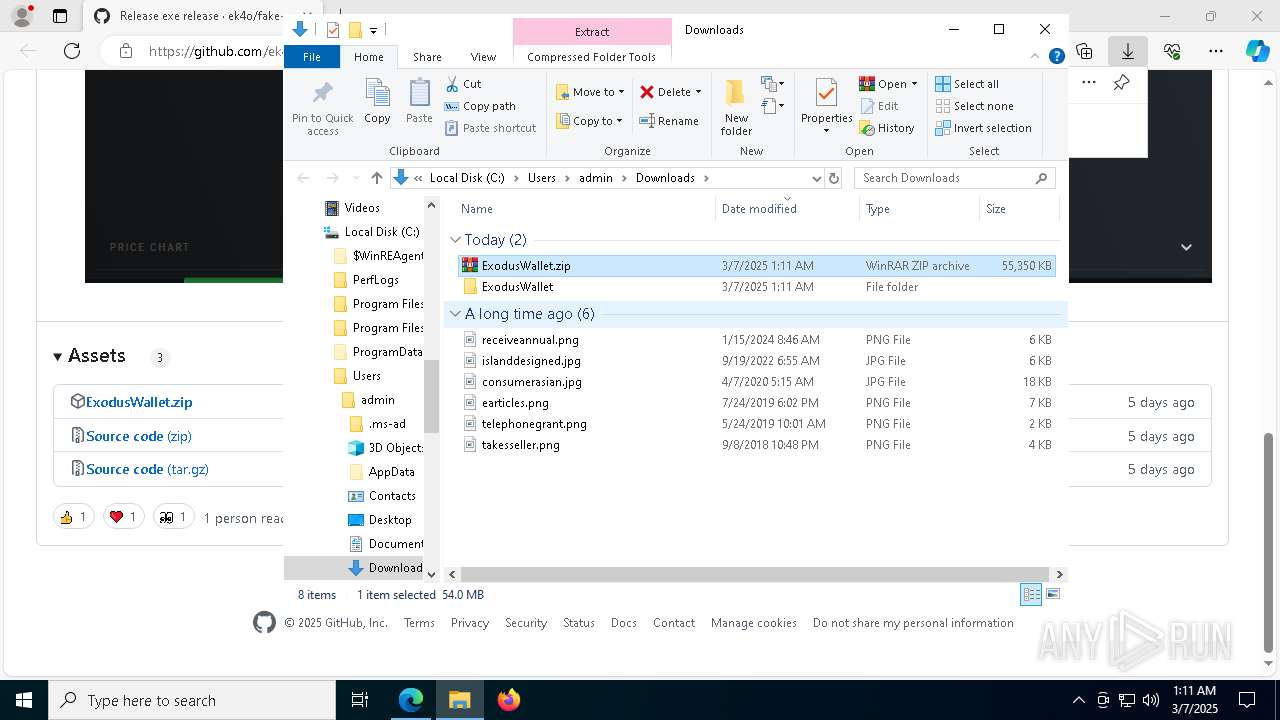Switch to the Share ribbon tab
This screenshot has height=720, width=1280.
click(427, 57)
